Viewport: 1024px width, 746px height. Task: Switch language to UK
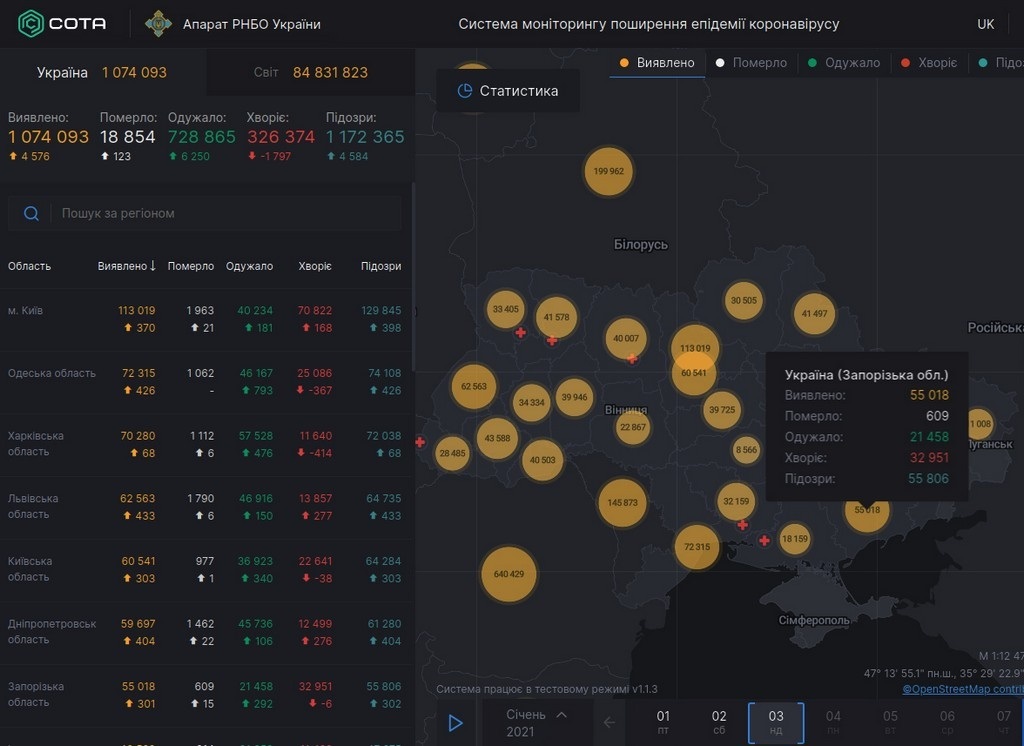pos(985,24)
